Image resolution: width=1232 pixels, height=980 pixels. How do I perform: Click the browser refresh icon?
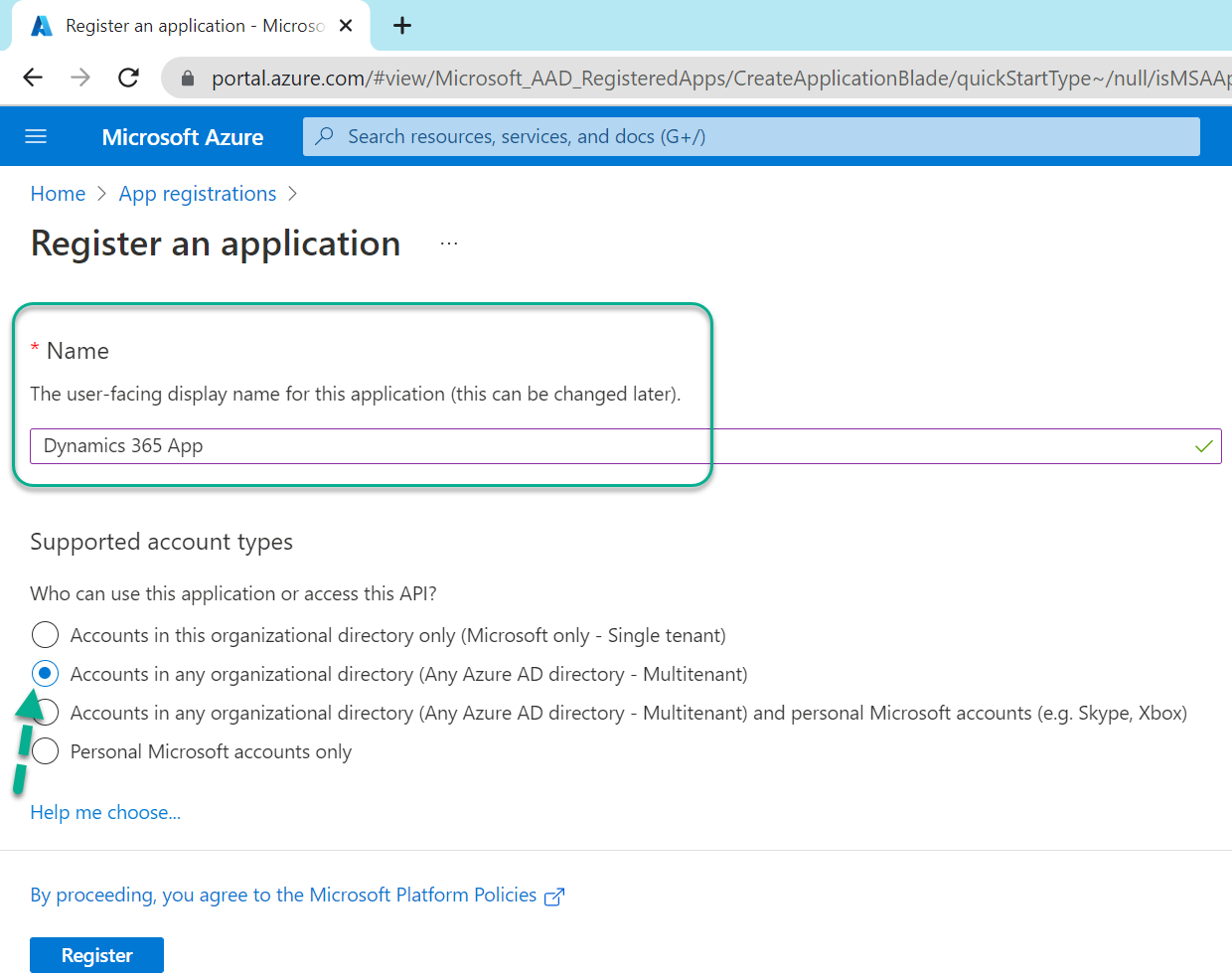point(128,78)
